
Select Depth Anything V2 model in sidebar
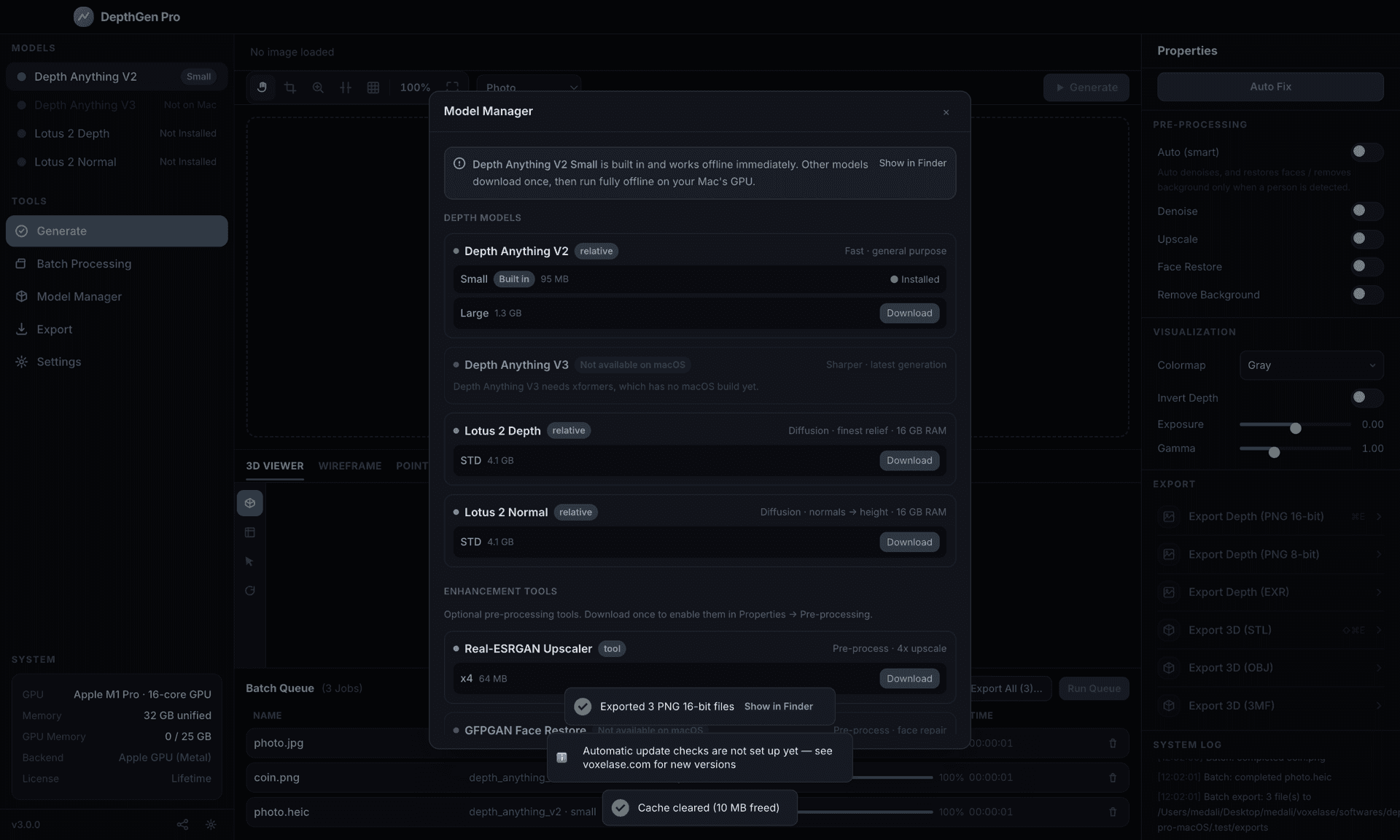pos(117,77)
